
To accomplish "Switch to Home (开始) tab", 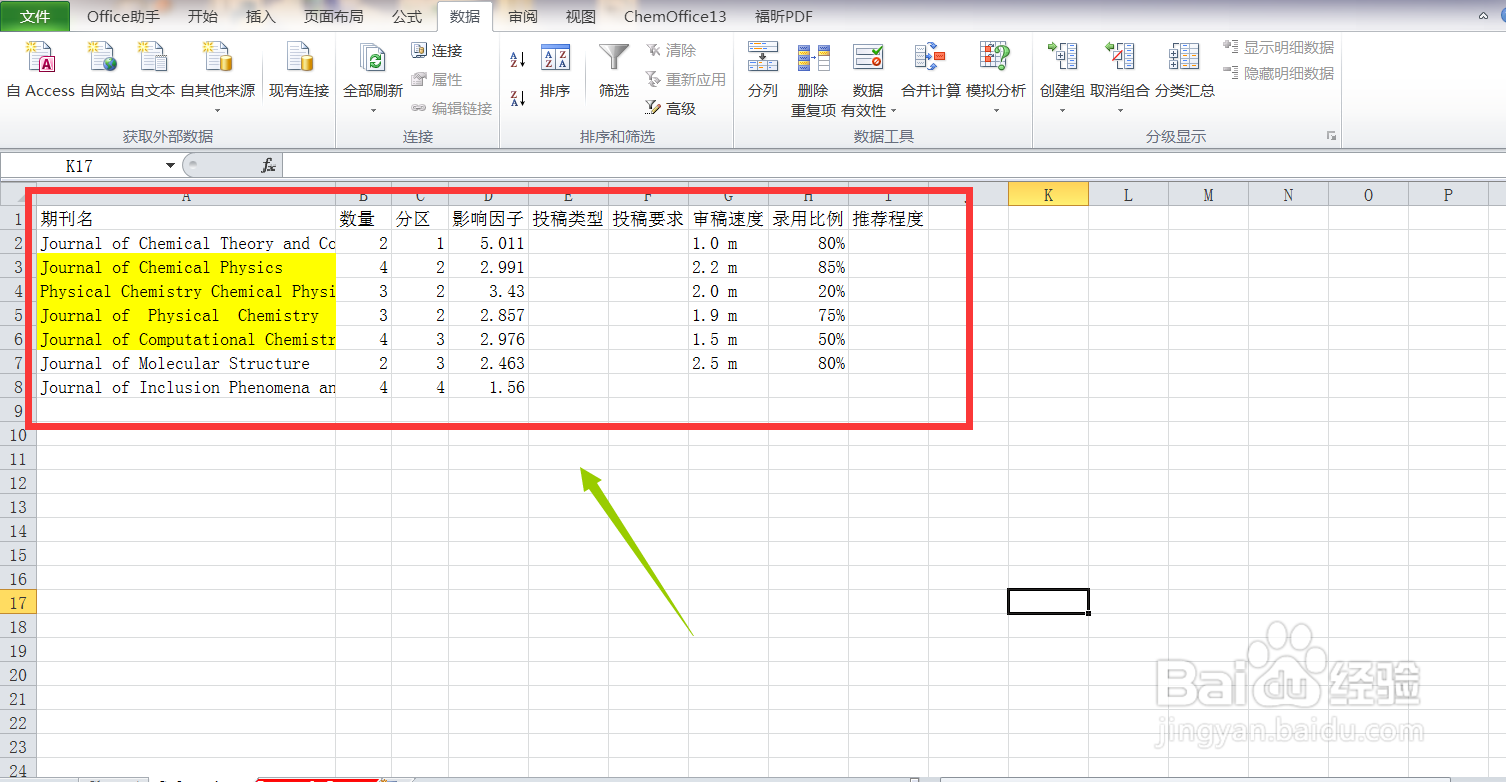I will pos(202,16).
